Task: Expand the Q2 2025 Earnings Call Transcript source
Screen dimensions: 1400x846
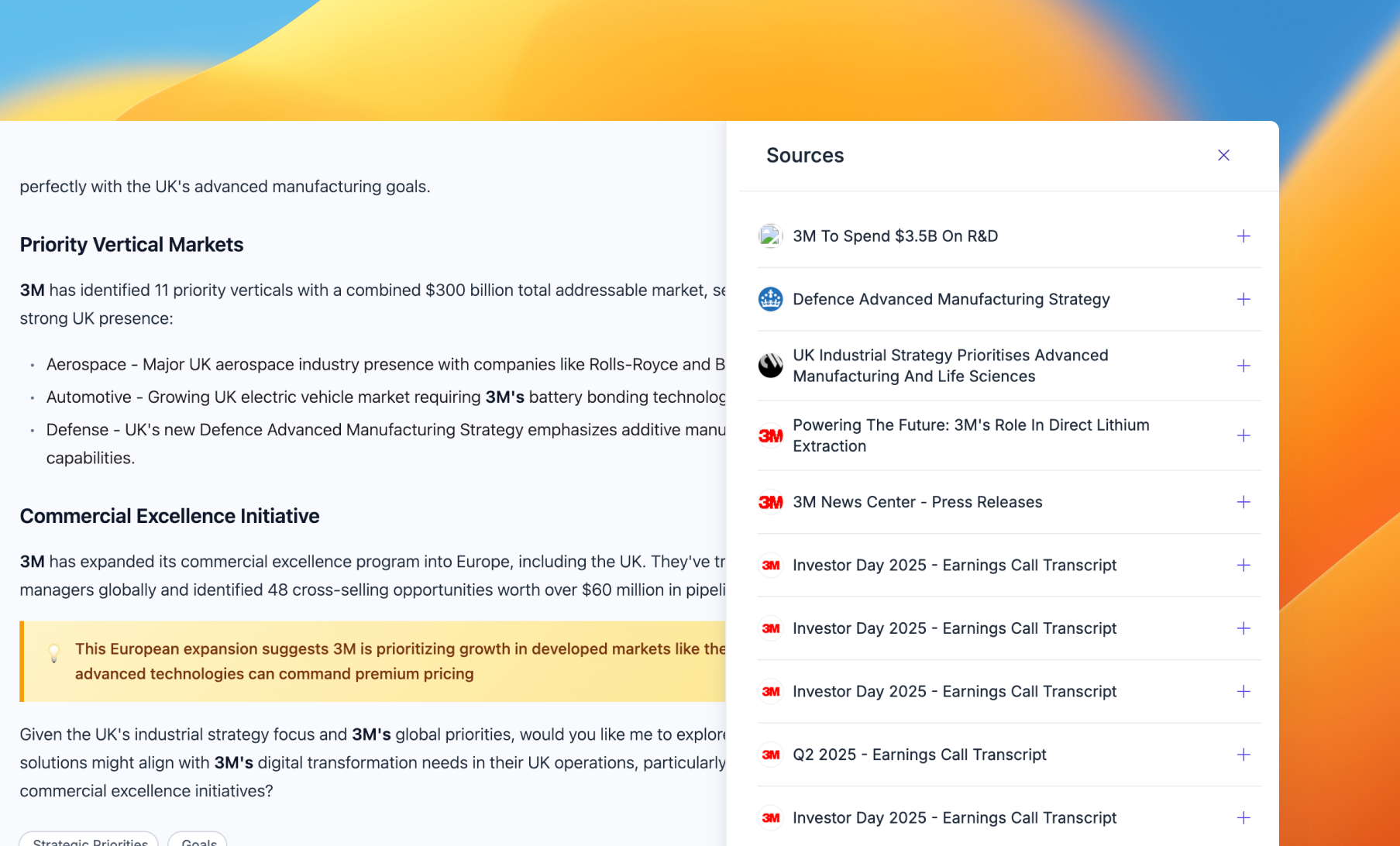Action: [1243, 755]
